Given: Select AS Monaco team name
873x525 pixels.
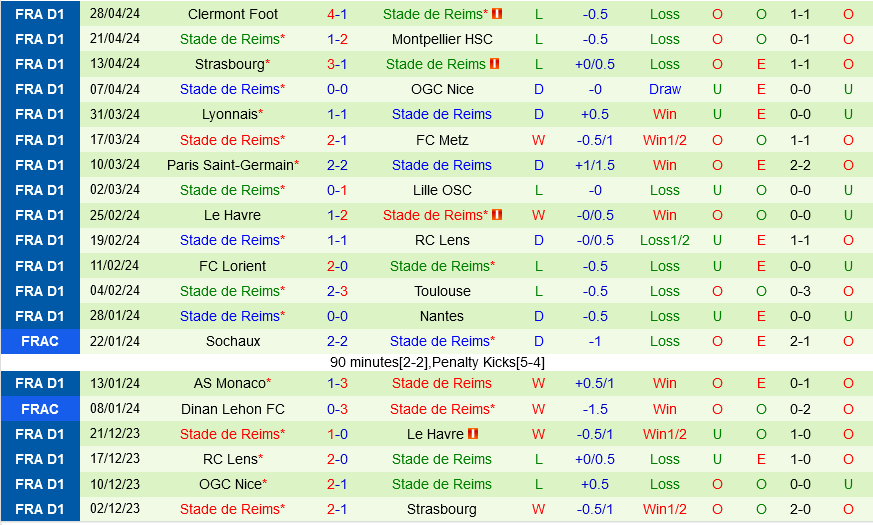Looking at the screenshot, I should tap(230, 383).
